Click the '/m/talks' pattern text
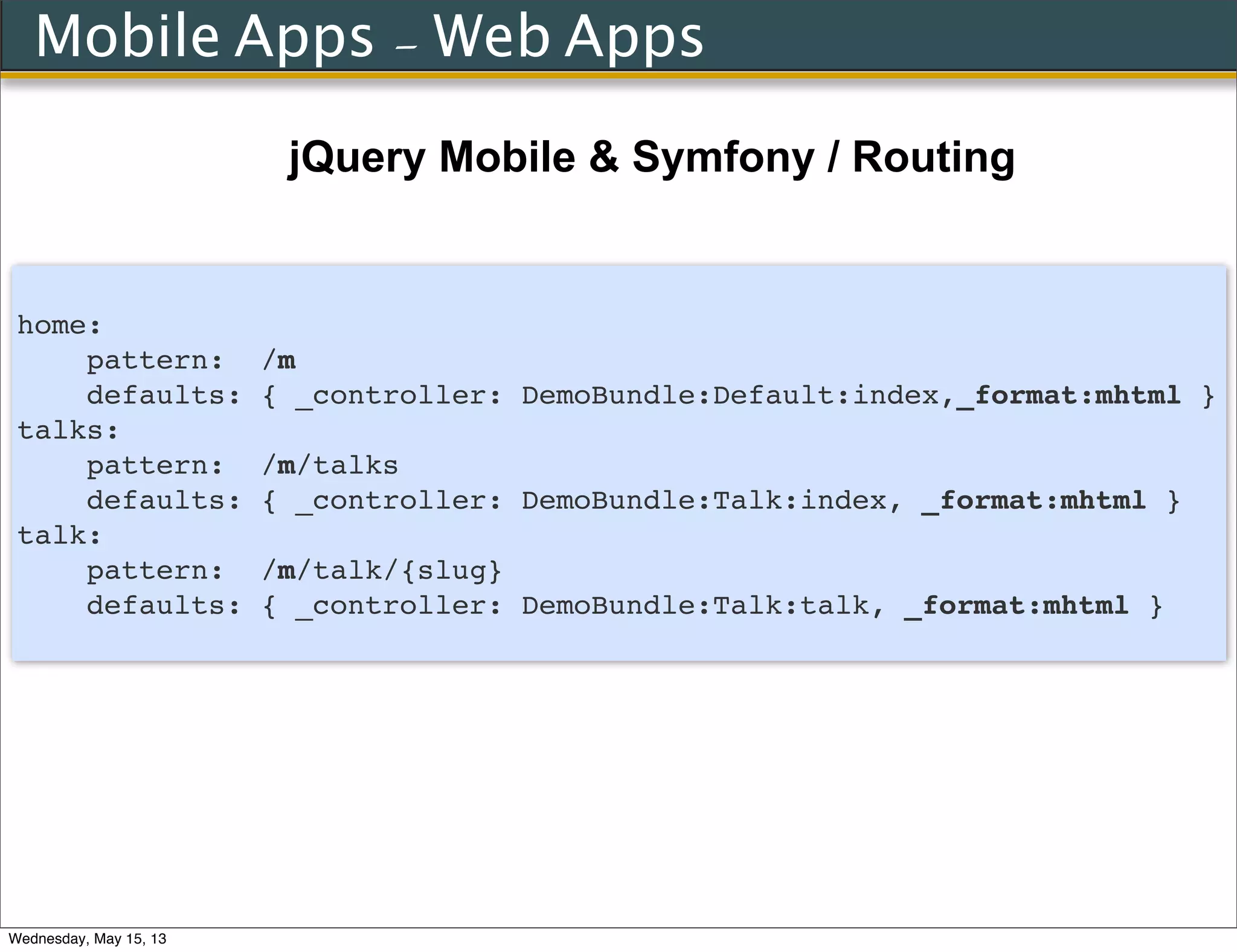This screenshot has width=1237, height=952. 330,466
